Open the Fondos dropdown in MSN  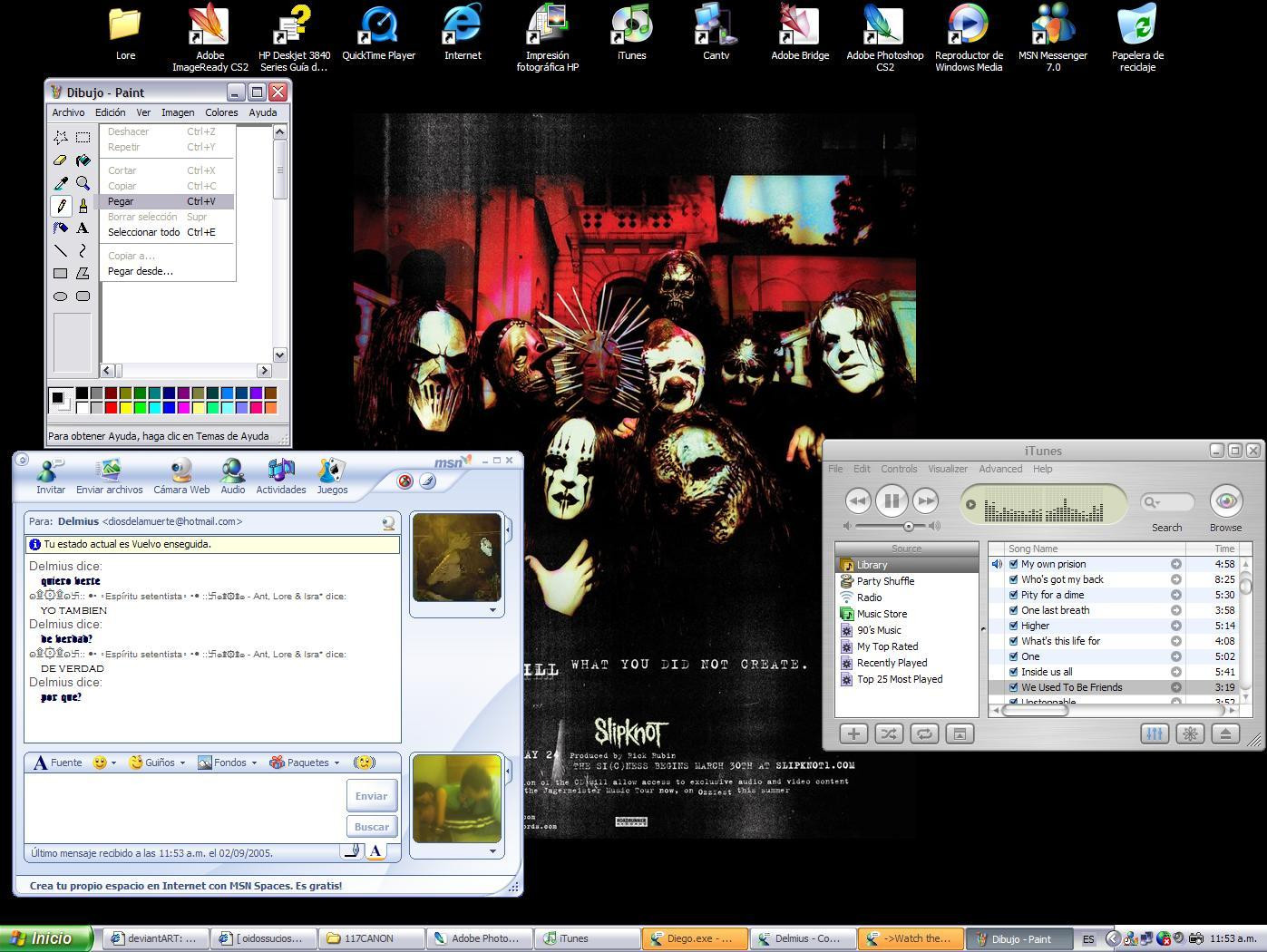point(254,763)
